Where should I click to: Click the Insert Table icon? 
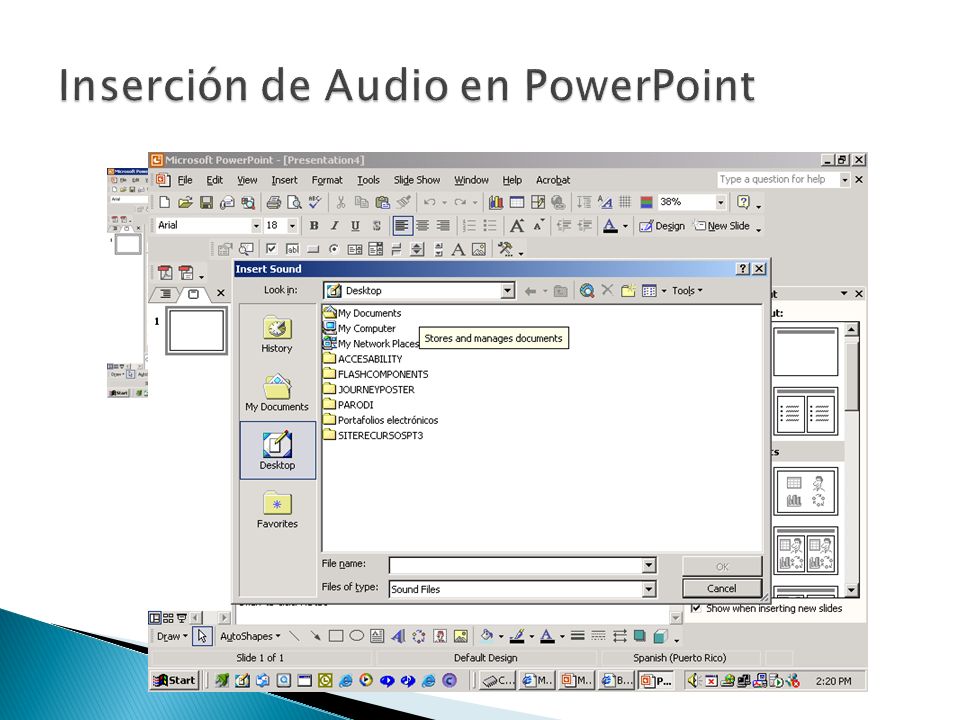click(517, 202)
